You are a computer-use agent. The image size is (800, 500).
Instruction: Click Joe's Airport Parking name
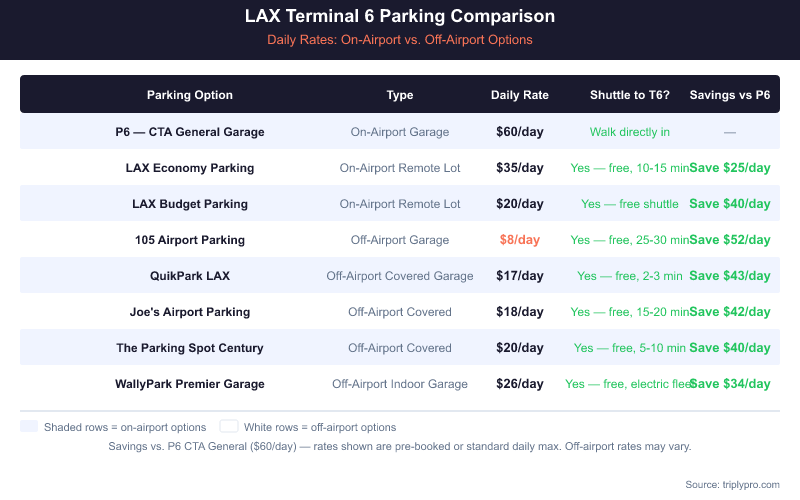pyautogui.click(x=190, y=311)
